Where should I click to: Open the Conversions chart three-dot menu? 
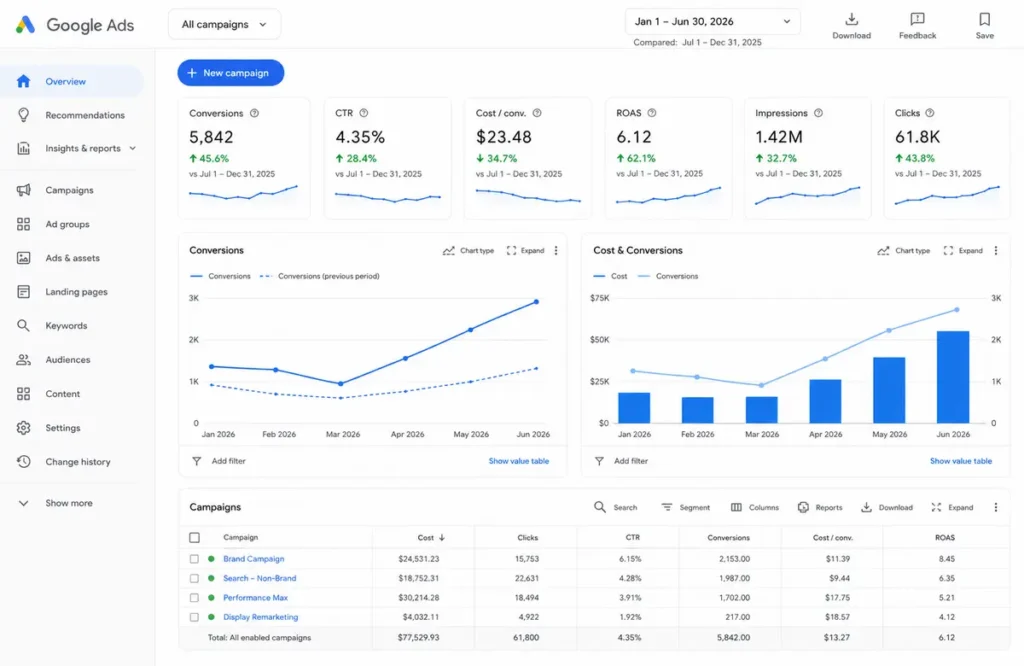(556, 251)
